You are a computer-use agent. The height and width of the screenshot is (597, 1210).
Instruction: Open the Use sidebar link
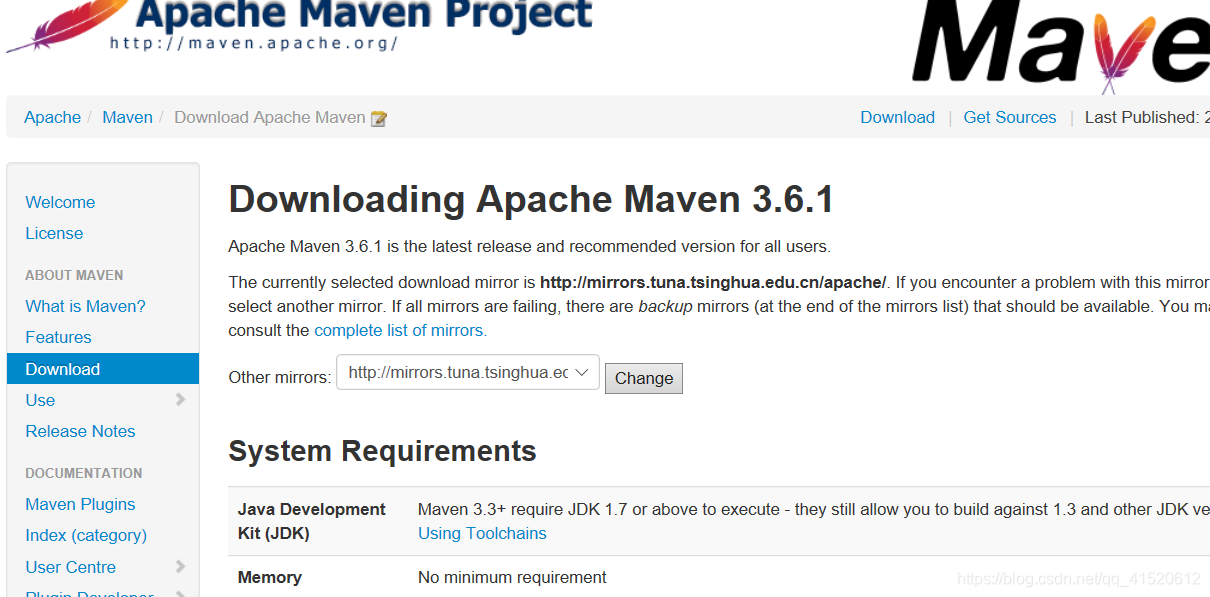click(x=40, y=400)
